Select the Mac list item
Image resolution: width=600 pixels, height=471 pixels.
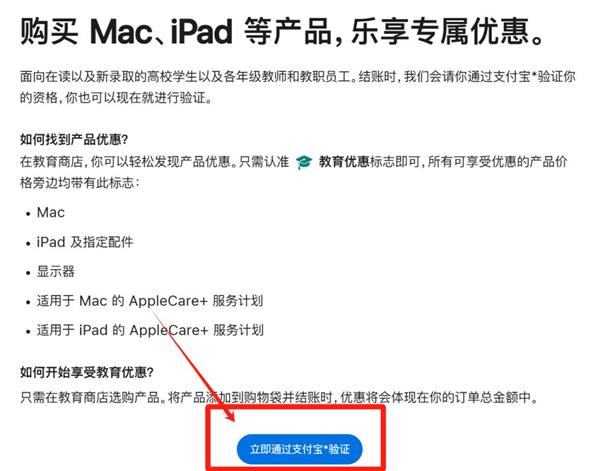point(51,212)
